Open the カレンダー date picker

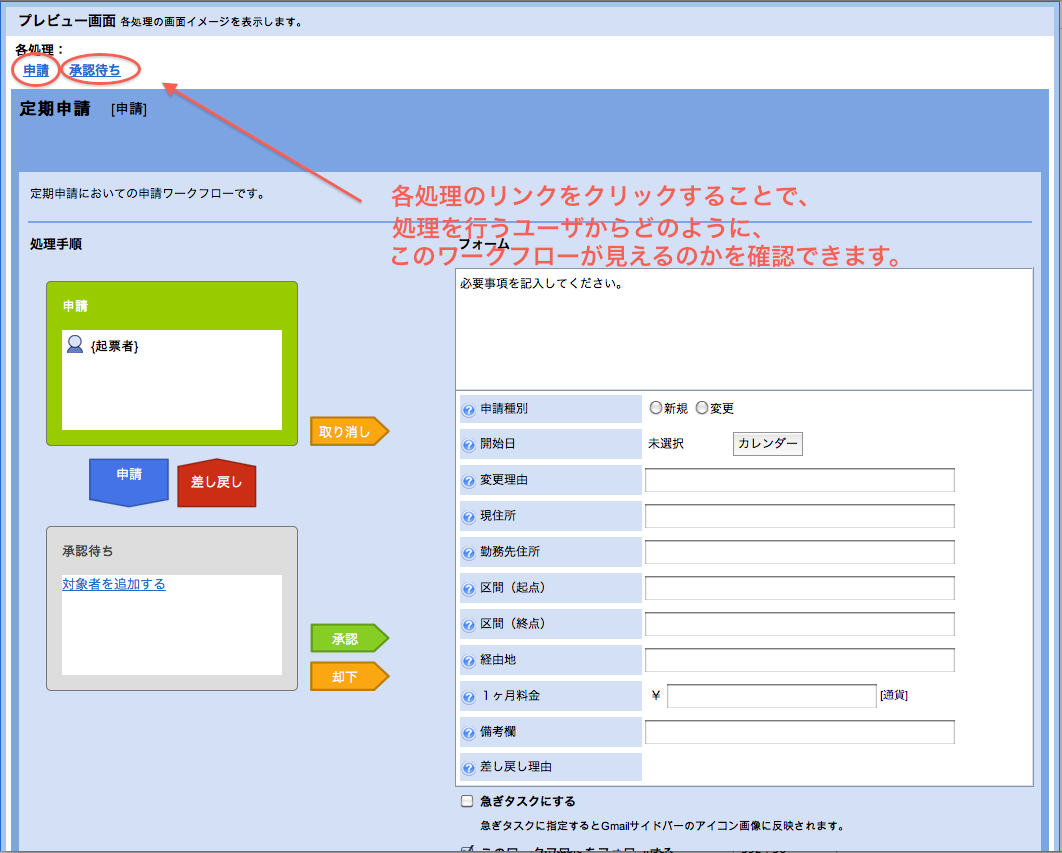coord(767,443)
